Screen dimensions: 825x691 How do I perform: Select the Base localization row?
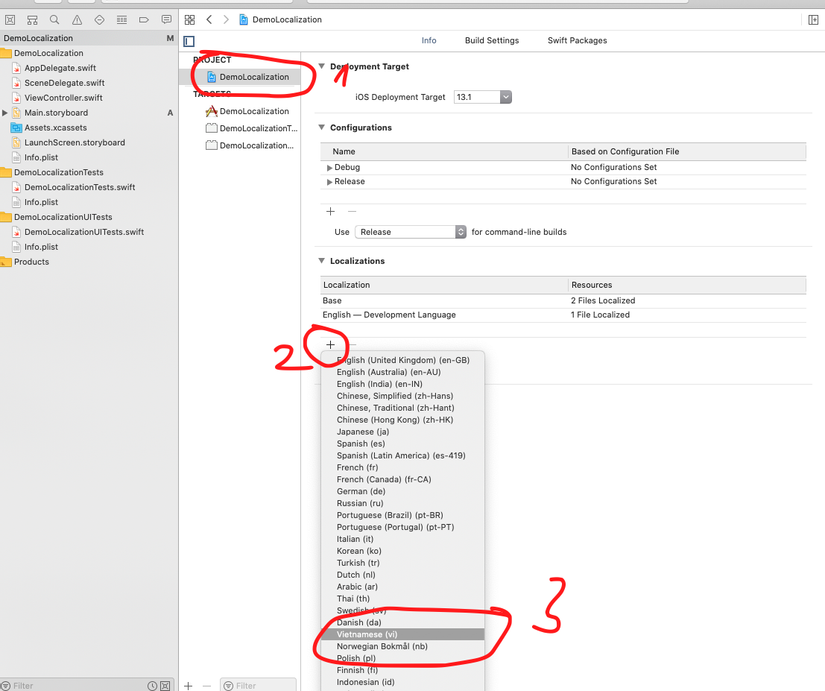point(563,301)
